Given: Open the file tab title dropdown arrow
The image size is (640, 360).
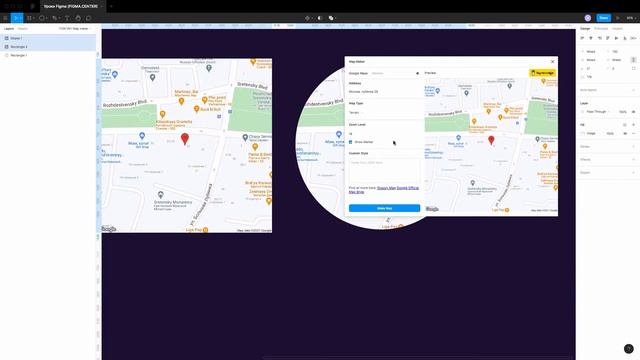Looking at the screenshot, I should (102, 7).
